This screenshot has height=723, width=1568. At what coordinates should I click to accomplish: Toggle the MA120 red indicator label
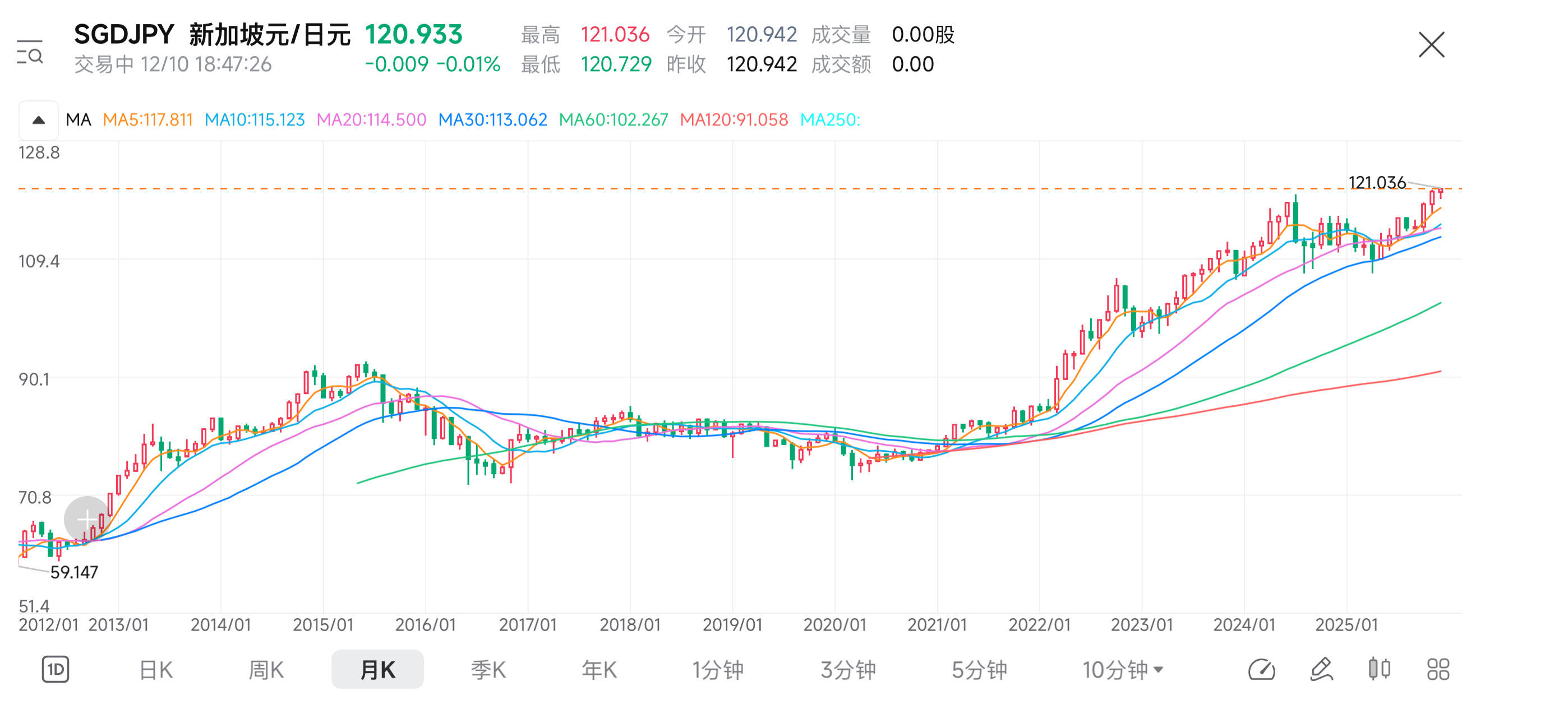coord(734,120)
